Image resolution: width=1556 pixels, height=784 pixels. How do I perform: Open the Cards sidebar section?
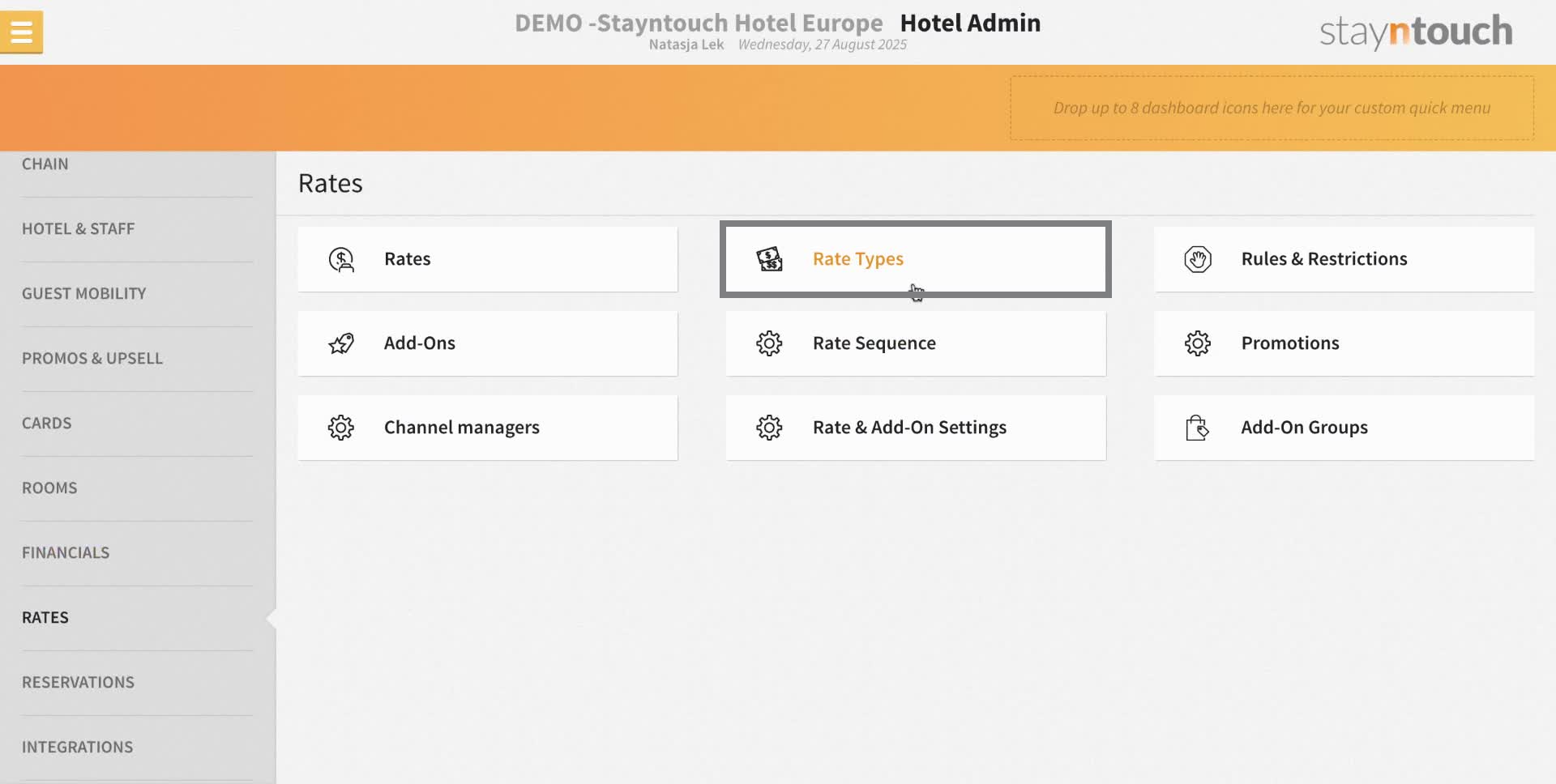coord(47,424)
